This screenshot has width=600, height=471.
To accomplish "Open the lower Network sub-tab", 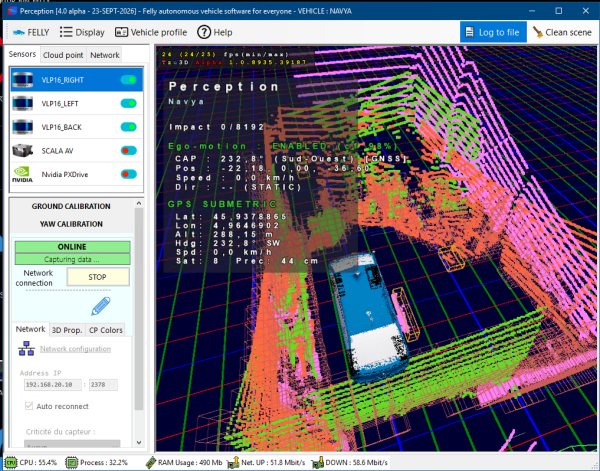I will tap(31, 329).
